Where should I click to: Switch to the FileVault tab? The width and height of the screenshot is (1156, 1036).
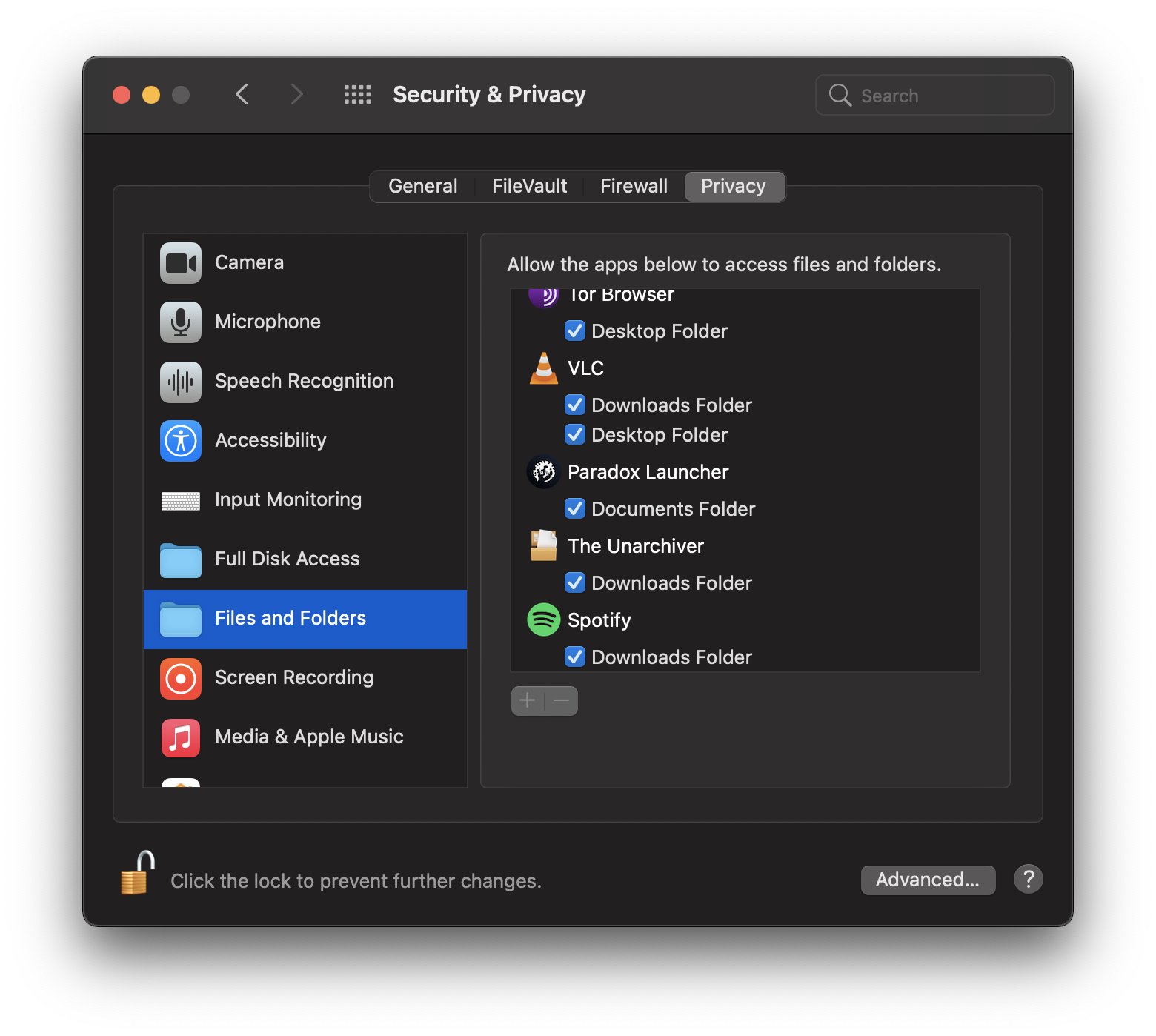tap(529, 186)
